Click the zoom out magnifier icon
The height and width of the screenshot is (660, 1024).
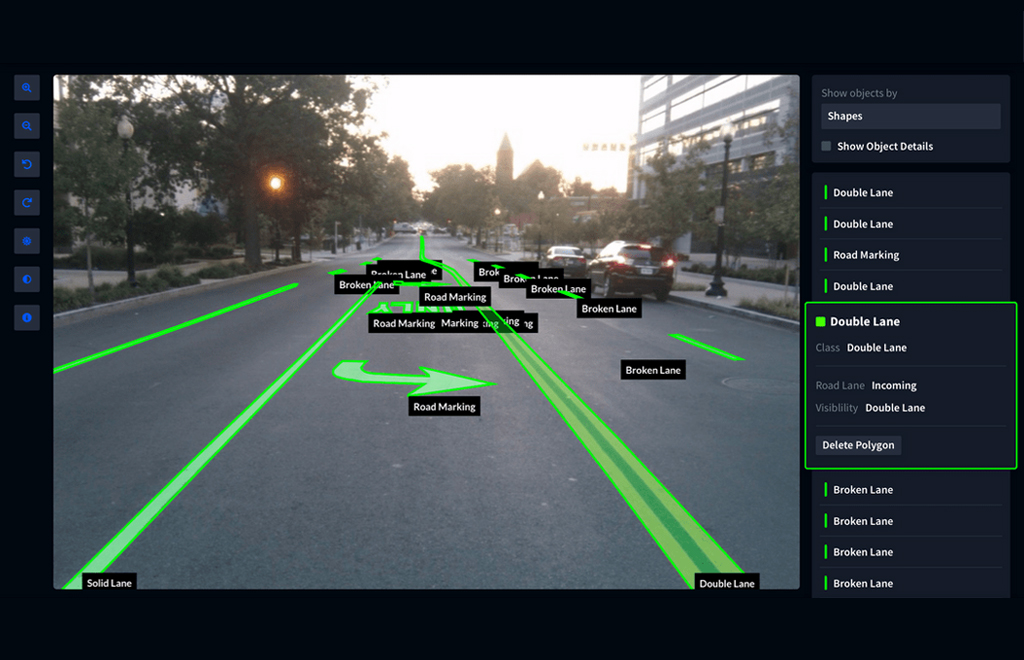tap(27, 126)
